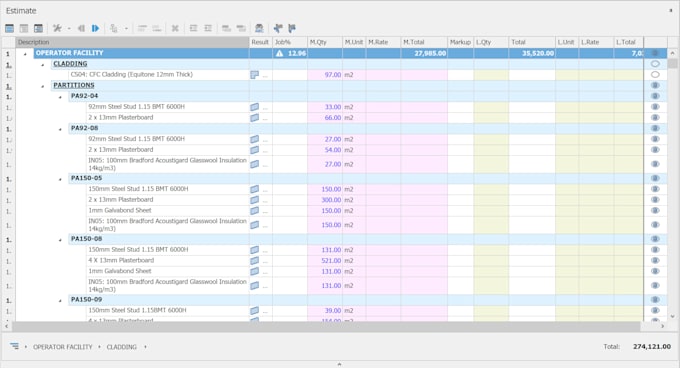Viewport: 680px width, 368px height.
Task: Collapse the PA150-08 subgroup
Action: click(60, 240)
